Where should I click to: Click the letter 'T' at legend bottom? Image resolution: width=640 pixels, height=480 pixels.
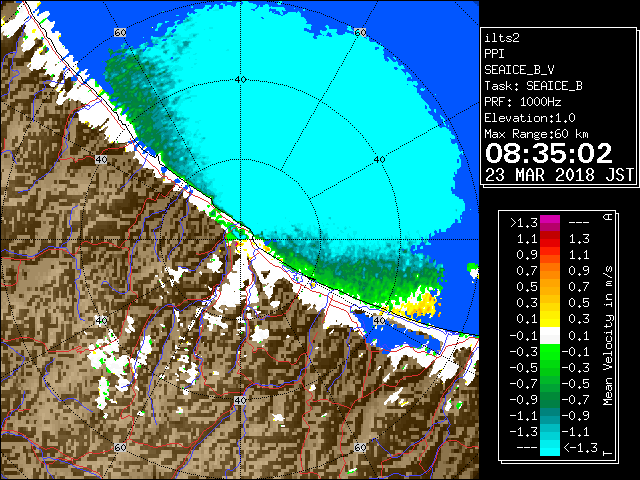pyautogui.click(x=608, y=453)
